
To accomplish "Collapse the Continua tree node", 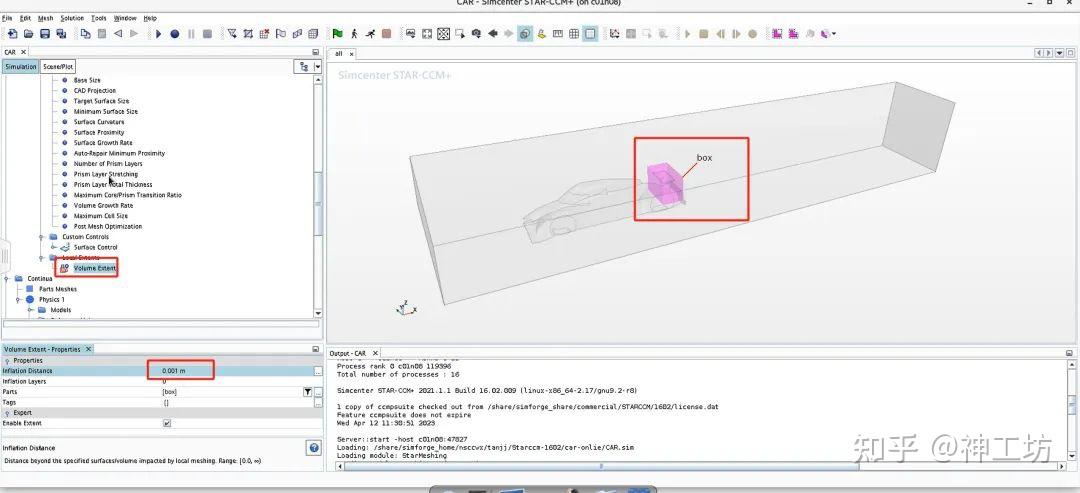I will coord(6,279).
